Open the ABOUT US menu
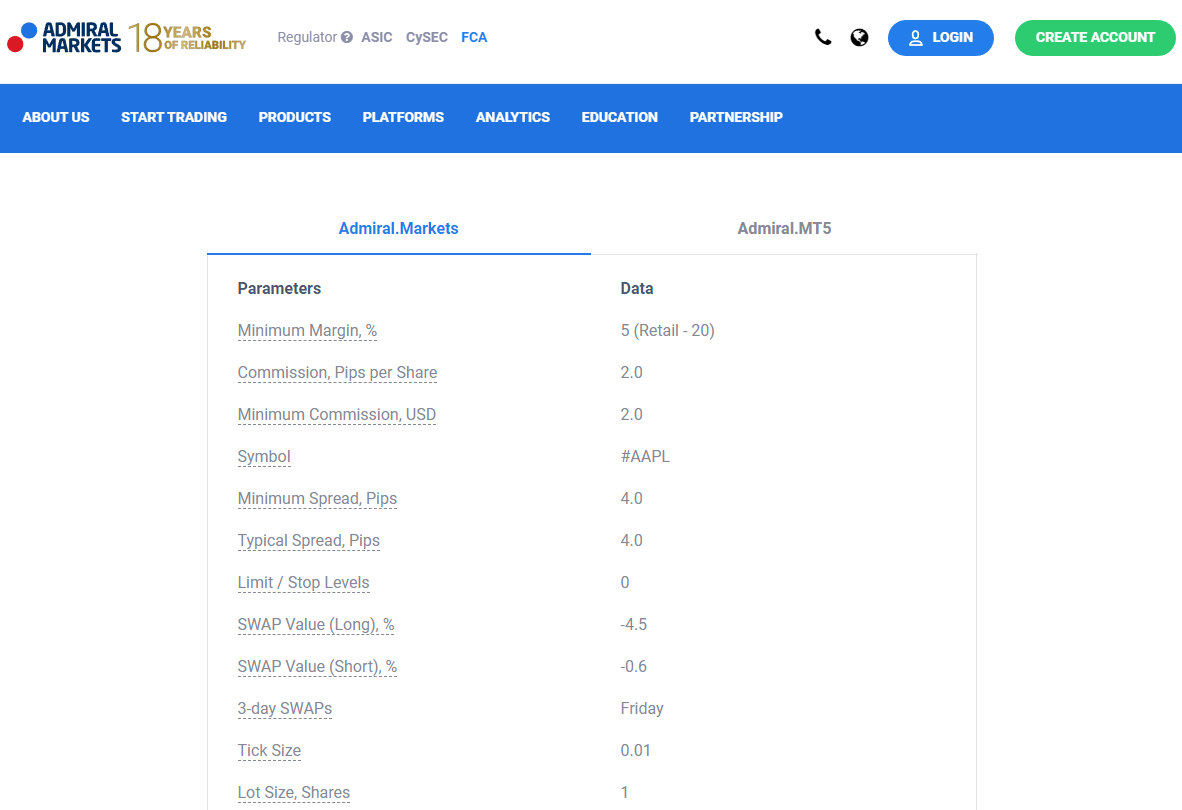Screen dimensions: 1182x810 (x=56, y=117)
